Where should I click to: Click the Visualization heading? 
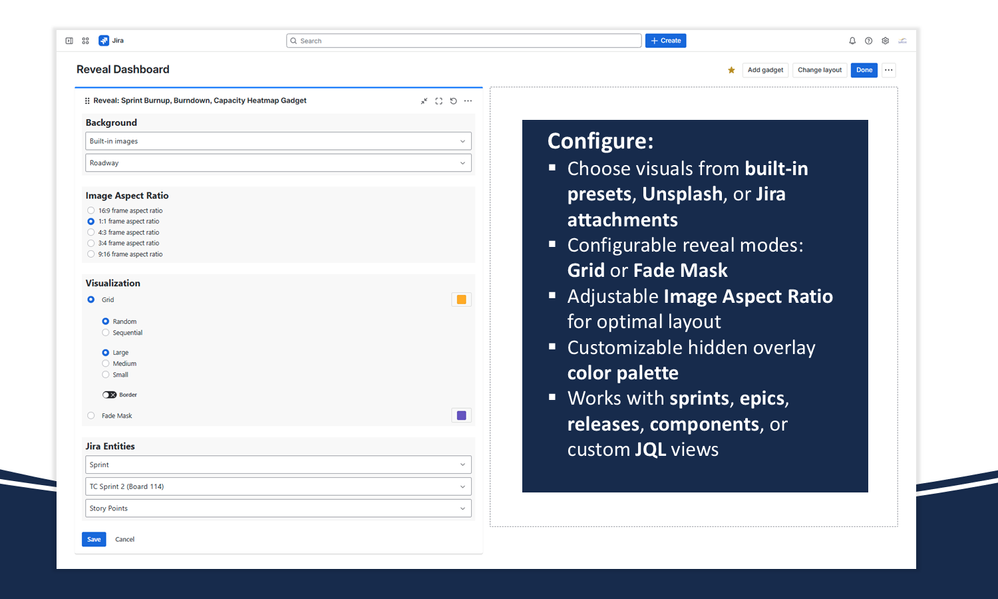(113, 283)
